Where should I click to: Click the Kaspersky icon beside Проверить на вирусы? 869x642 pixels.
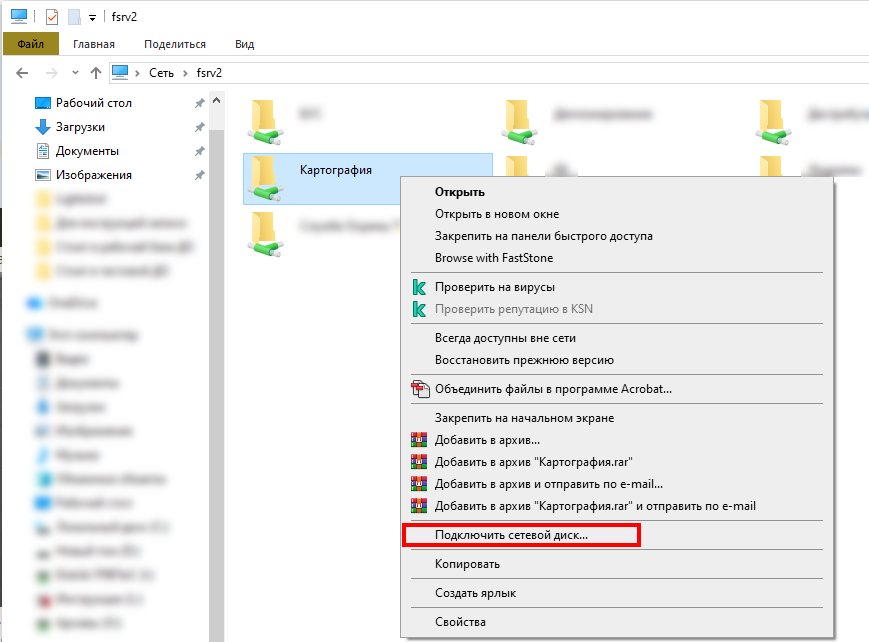pos(419,288)
